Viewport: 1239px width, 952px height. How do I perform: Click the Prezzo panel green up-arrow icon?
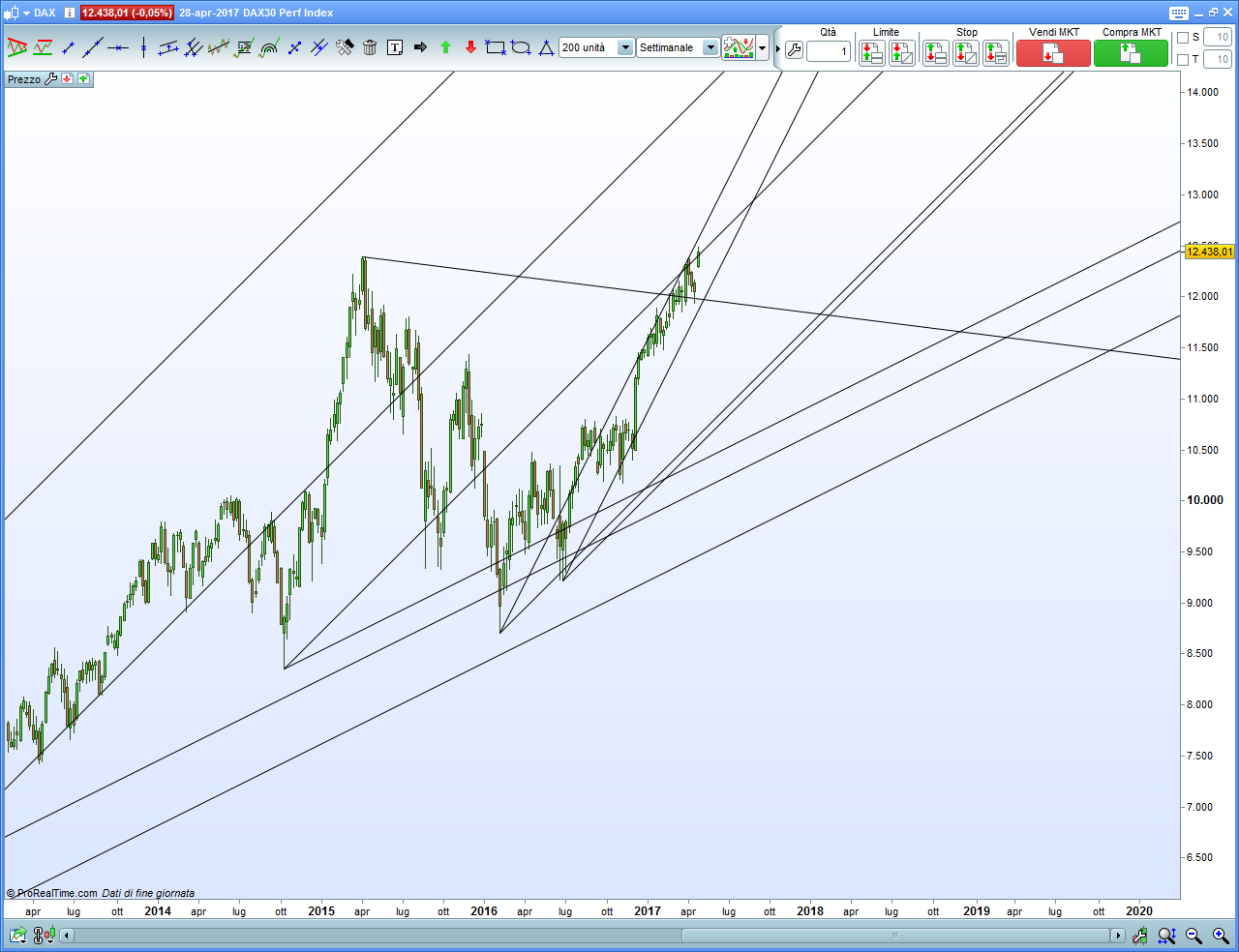click(x=84, y=78)
